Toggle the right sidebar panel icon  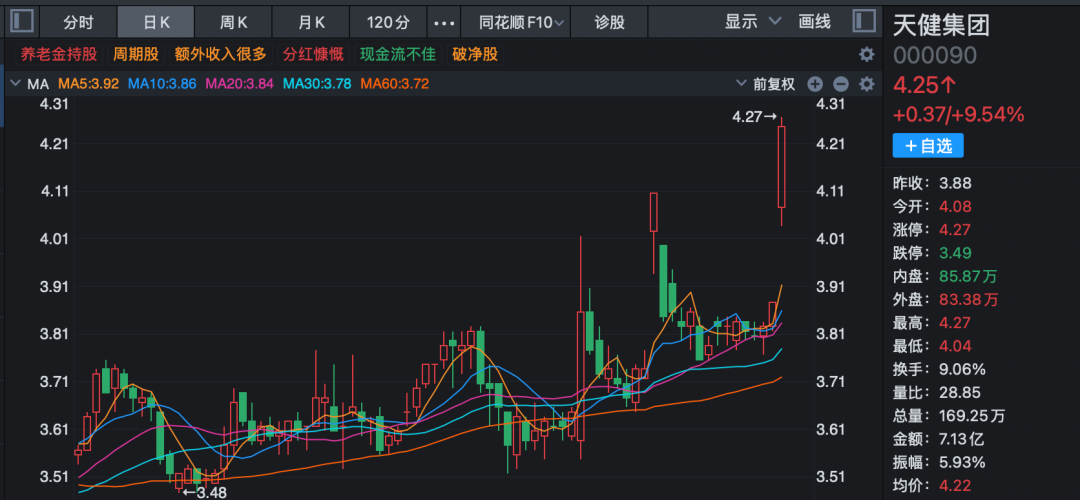863,21
